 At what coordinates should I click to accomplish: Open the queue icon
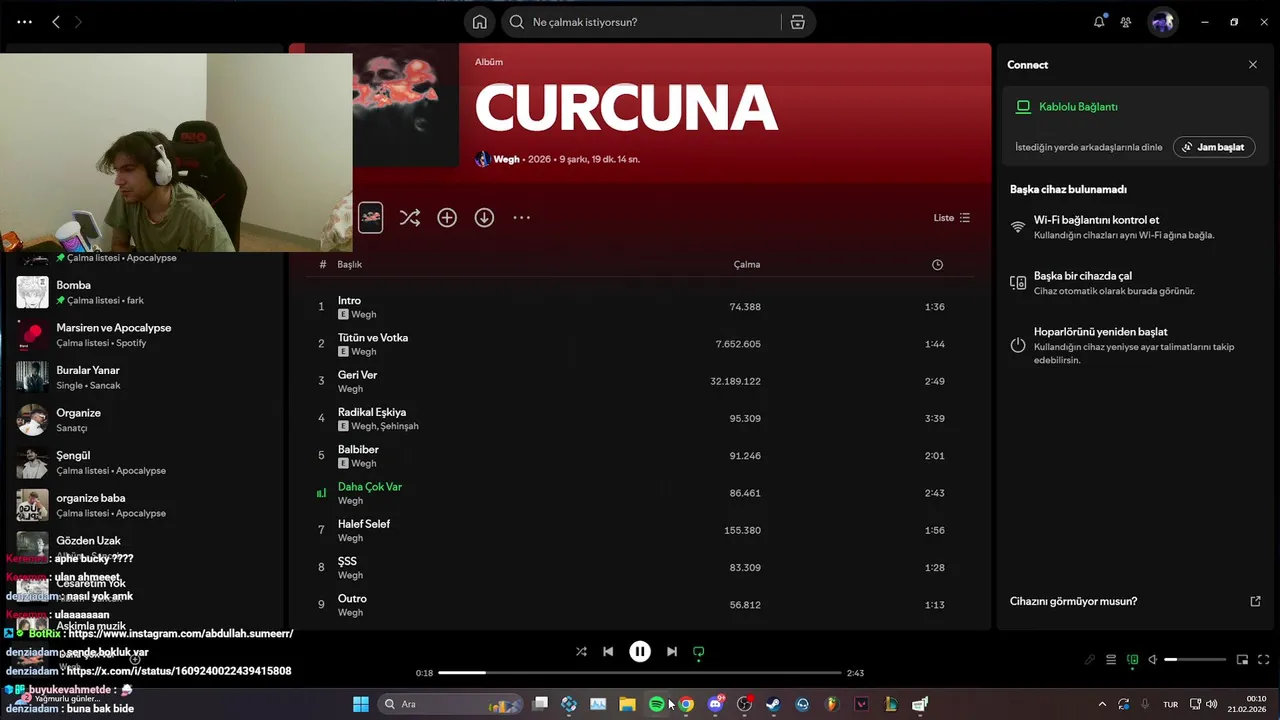(x=1111, y=660)
